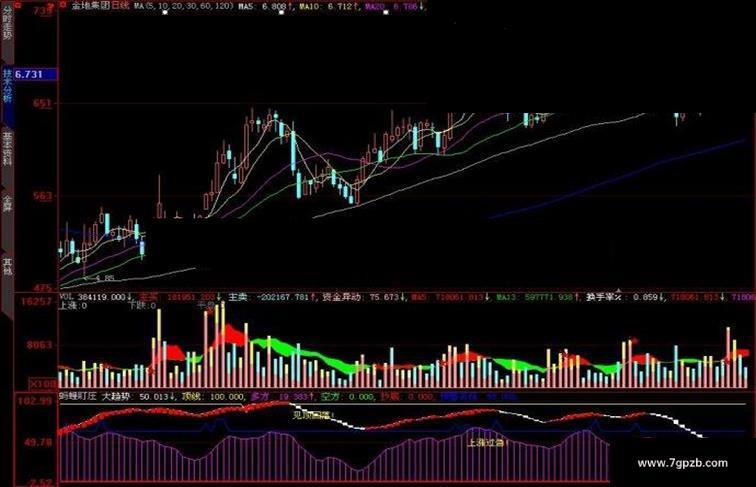Click the 下跌:0 counter label
The width and height of the screenshot is (756, 487).
(142, 306)
